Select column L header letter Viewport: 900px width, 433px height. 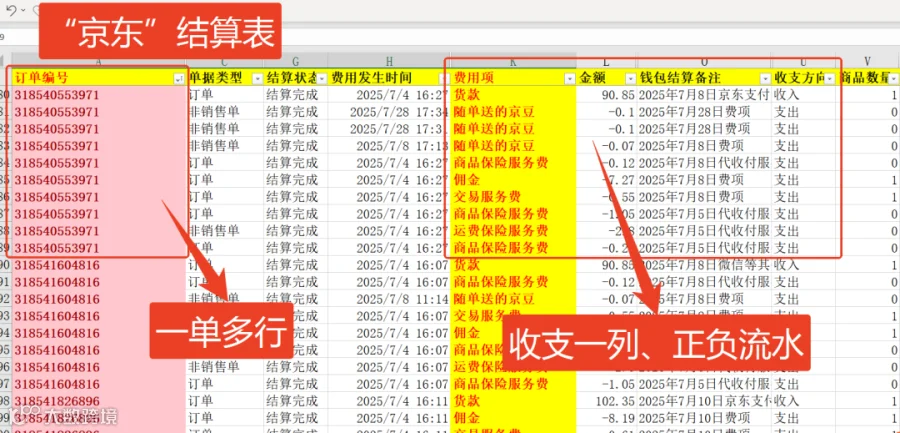click(606, 62)
